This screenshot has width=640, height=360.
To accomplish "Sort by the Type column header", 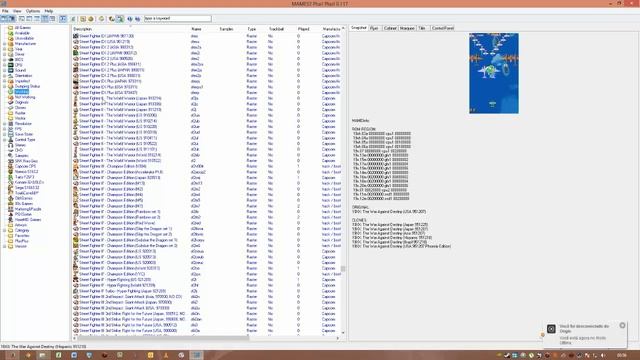I will coord(256,29).
